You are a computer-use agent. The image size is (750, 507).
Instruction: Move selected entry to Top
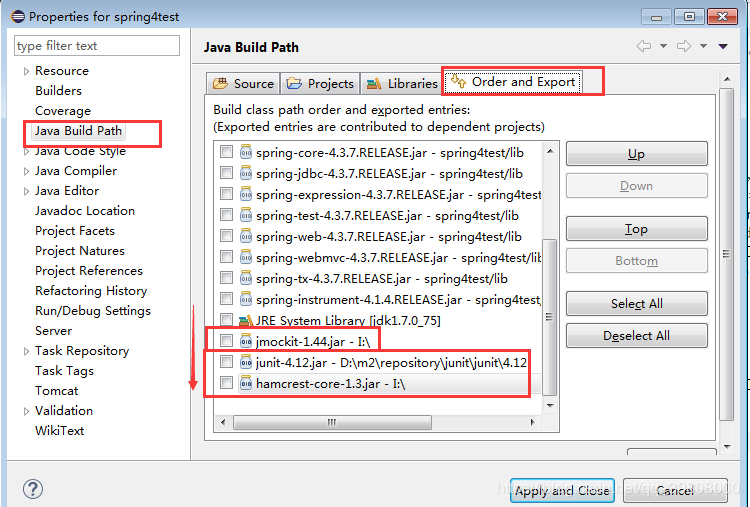tap(637, 229)
